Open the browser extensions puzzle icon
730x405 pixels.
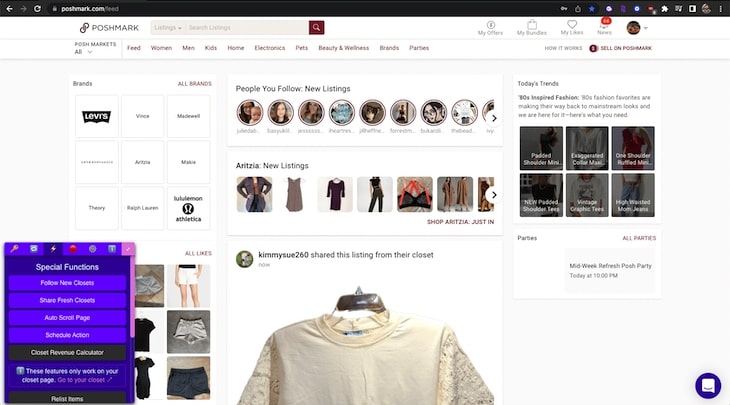click(665, 9)
